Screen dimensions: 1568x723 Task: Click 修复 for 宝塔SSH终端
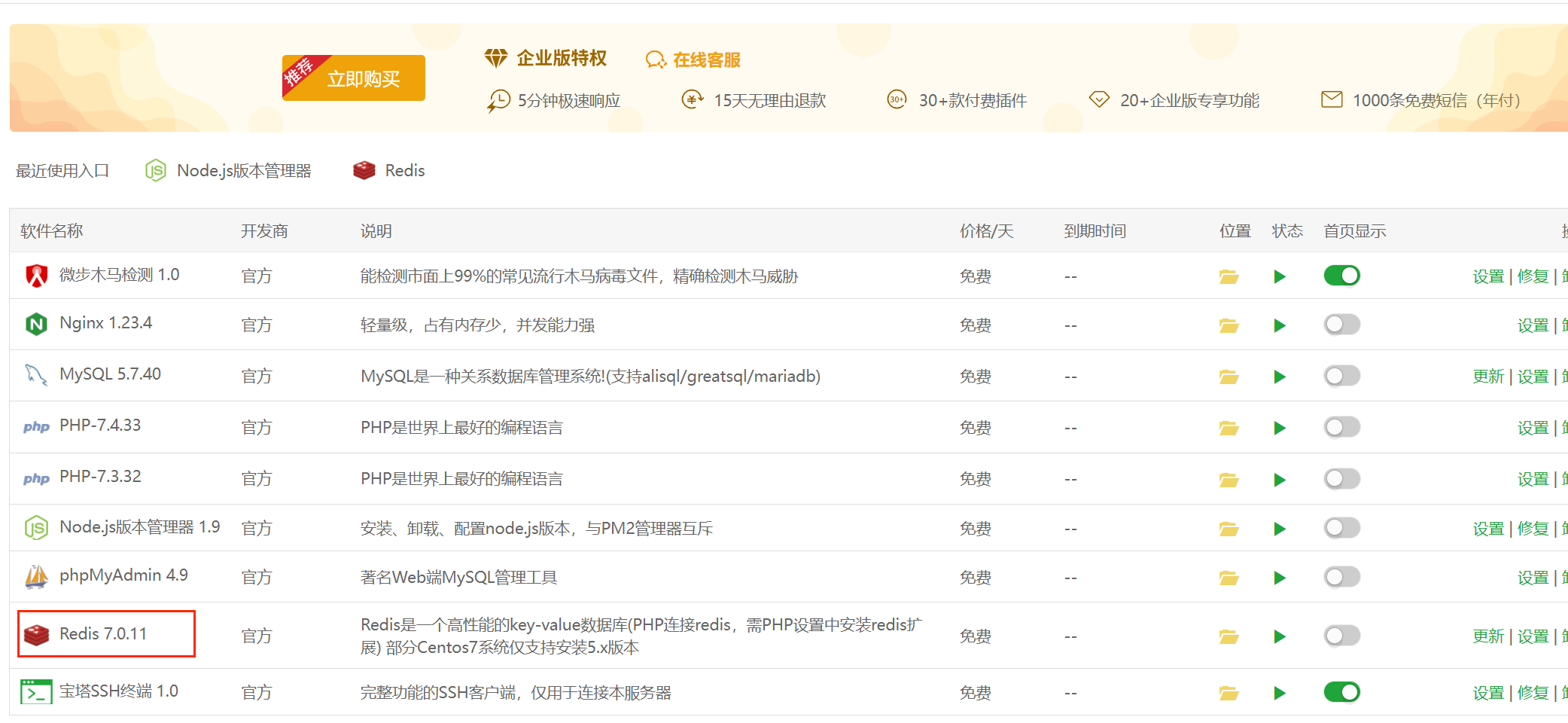coord(1533,693)
